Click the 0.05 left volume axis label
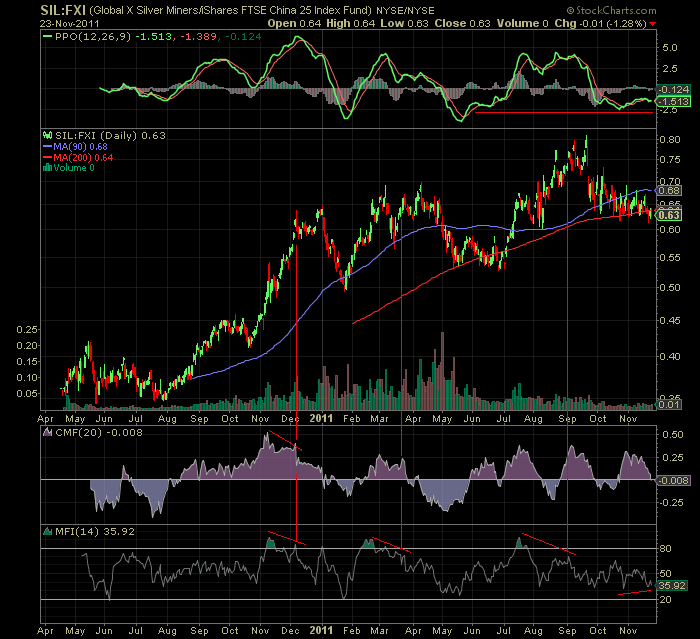 point(27,393)
